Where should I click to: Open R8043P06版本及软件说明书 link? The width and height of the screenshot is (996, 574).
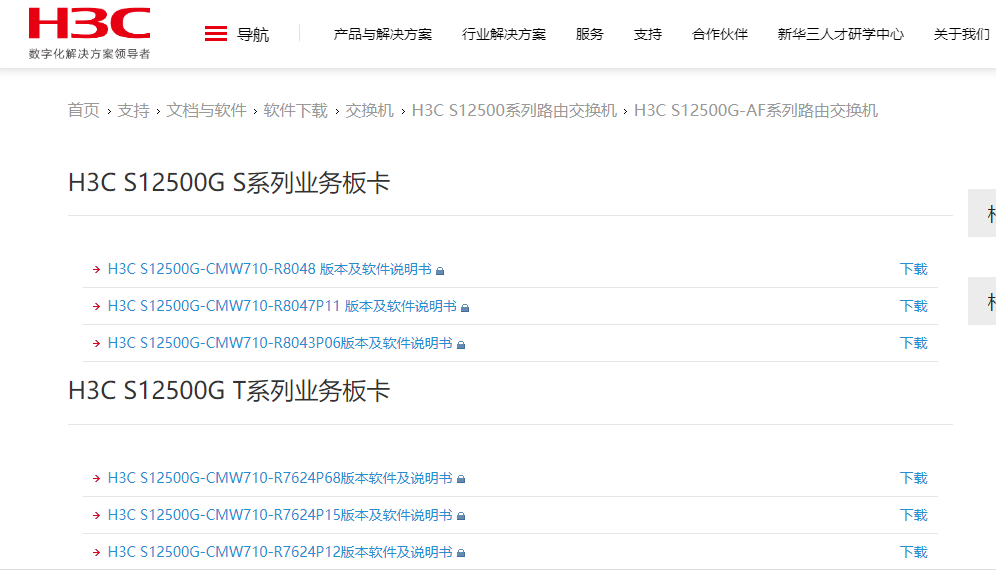click(280, 343)
